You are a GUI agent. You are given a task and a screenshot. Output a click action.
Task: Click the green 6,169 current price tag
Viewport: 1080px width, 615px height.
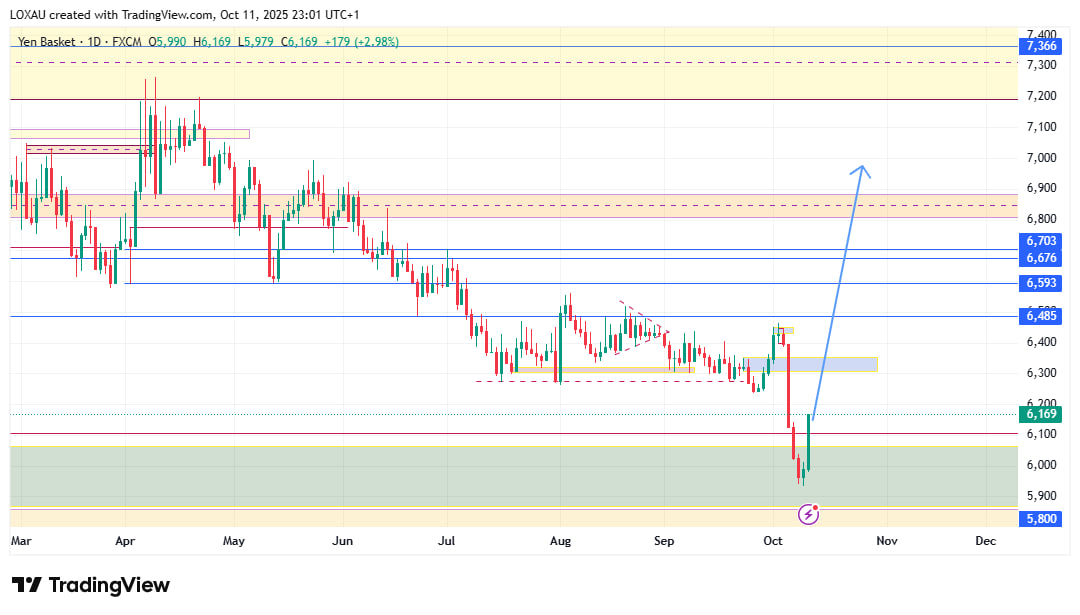click(1037, 414)
